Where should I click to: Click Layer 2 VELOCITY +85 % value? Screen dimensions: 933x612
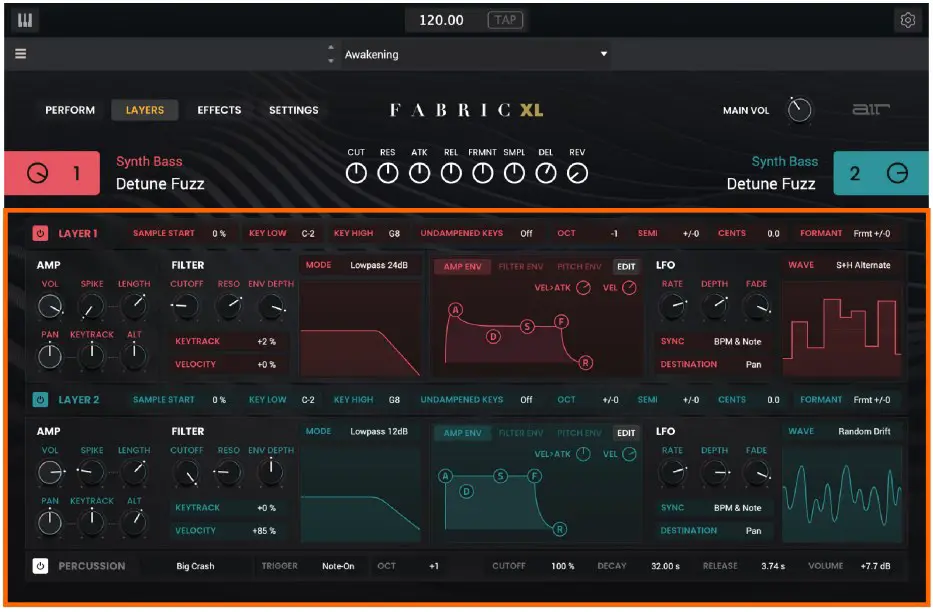(266, 531)
